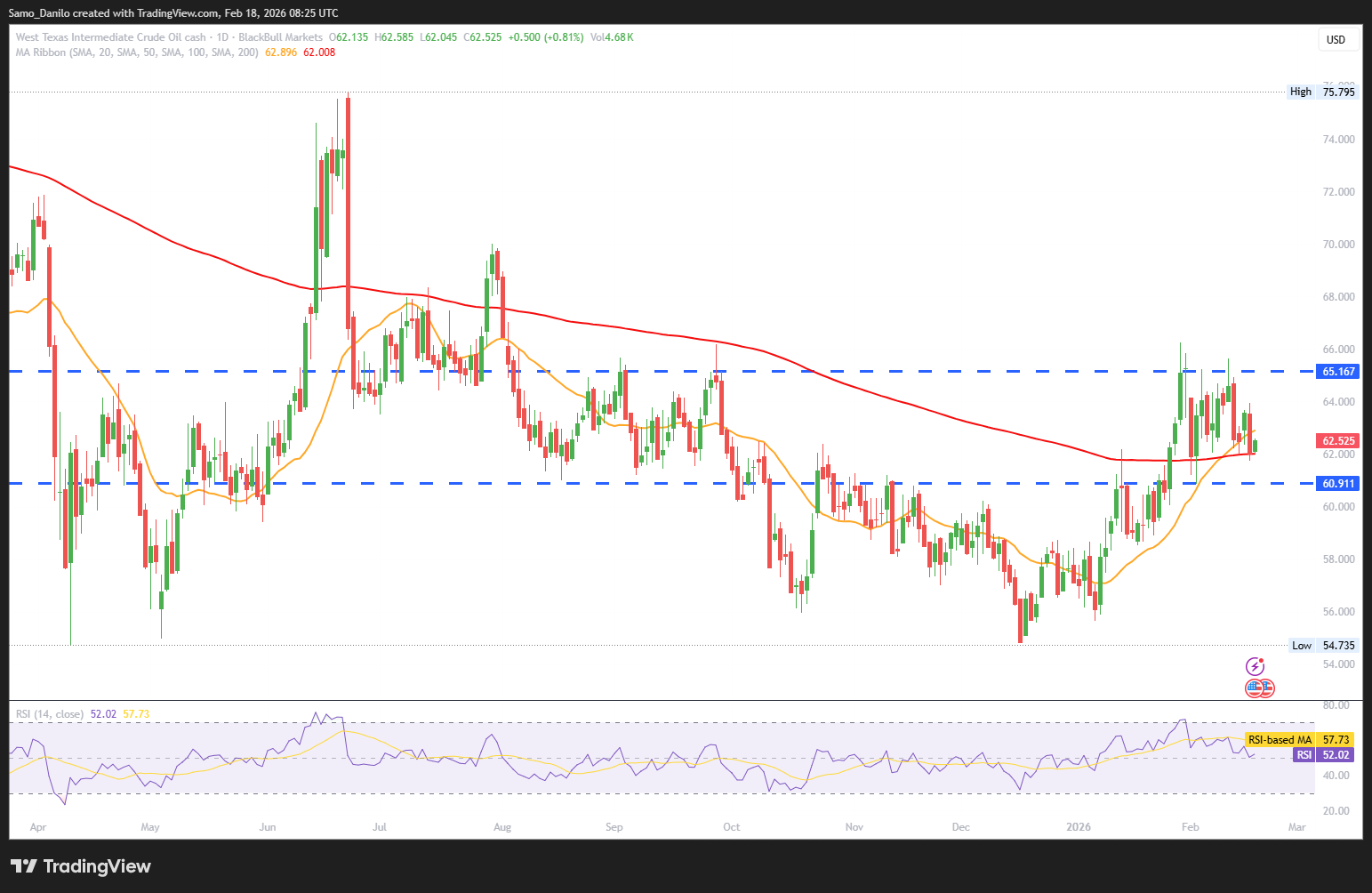
Task: Select the RSI (14, close) indicator legend
Action: (x=50, y=714)
